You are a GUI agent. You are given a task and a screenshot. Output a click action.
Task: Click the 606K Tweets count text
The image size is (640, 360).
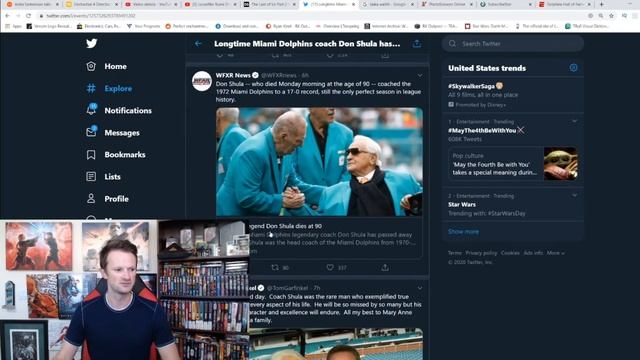pyautogui.click(x=465, y=139)
